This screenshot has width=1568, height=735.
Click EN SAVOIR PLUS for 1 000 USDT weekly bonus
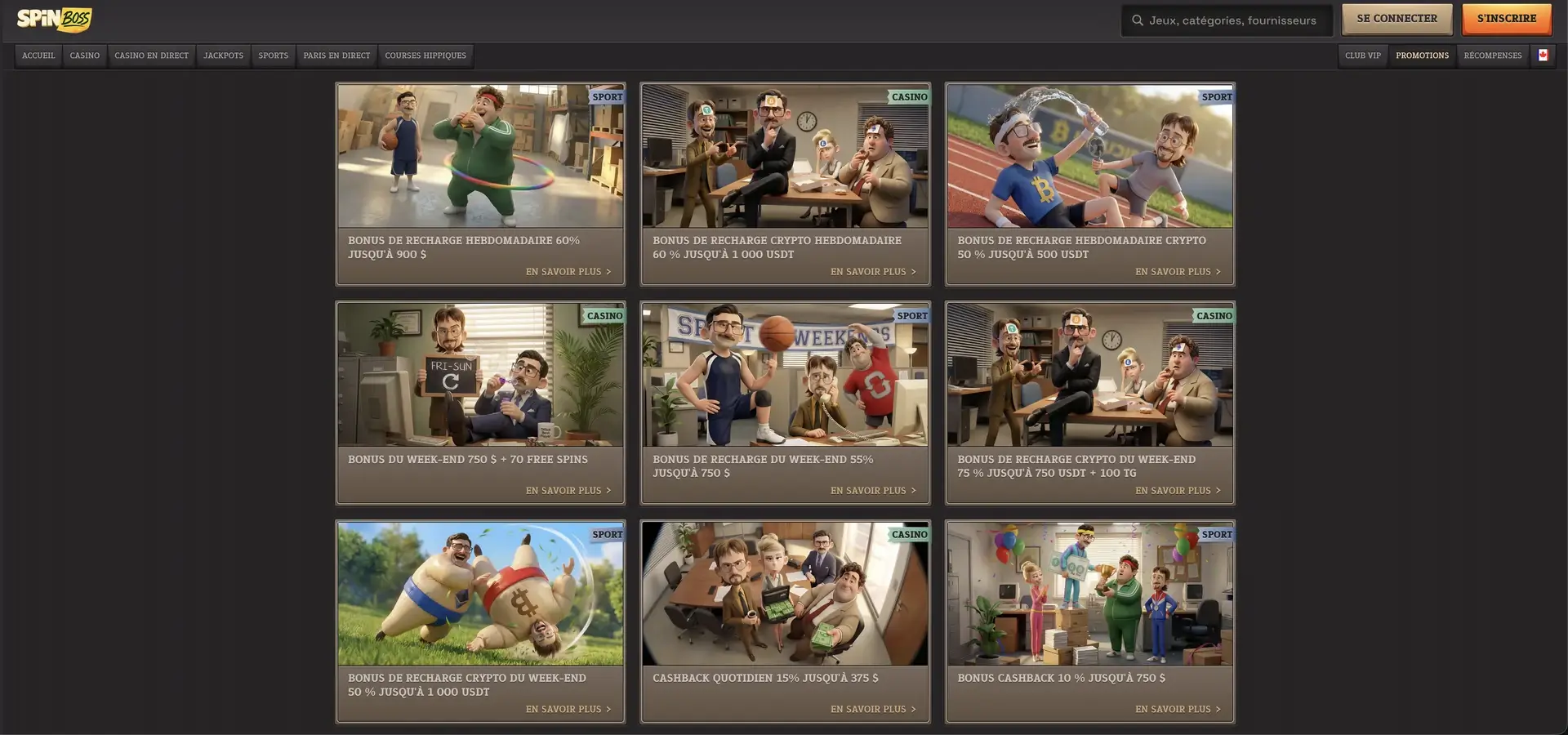coord(873,272)
